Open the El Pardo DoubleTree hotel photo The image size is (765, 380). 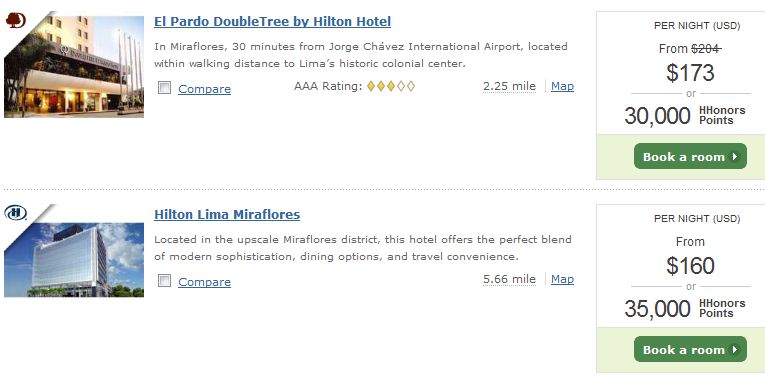[74, 67]
